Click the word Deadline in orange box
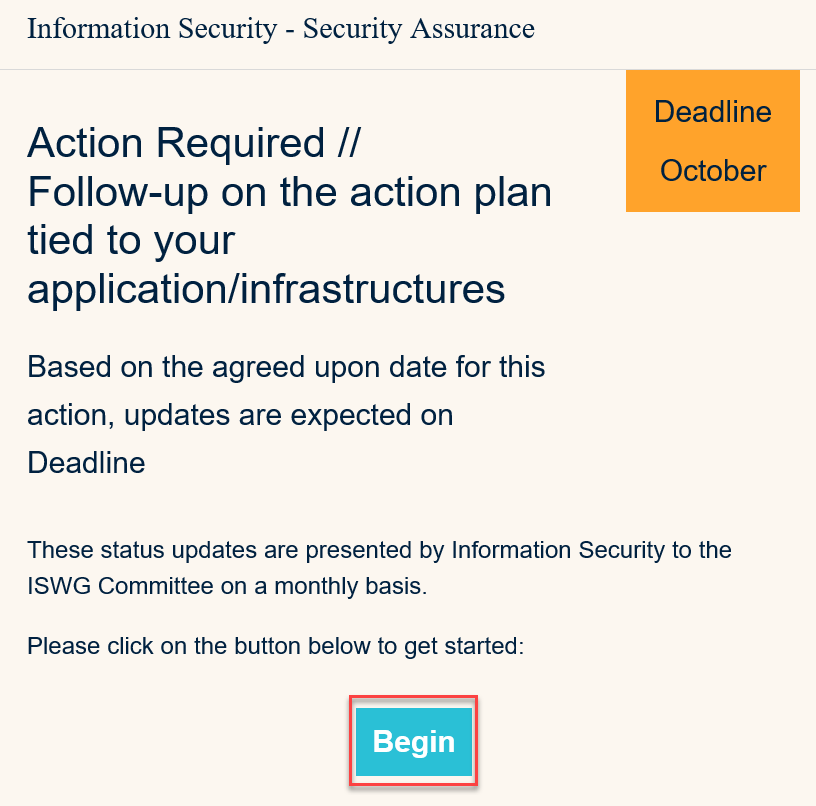Screen dimensions: 816x806 point(712,111)
